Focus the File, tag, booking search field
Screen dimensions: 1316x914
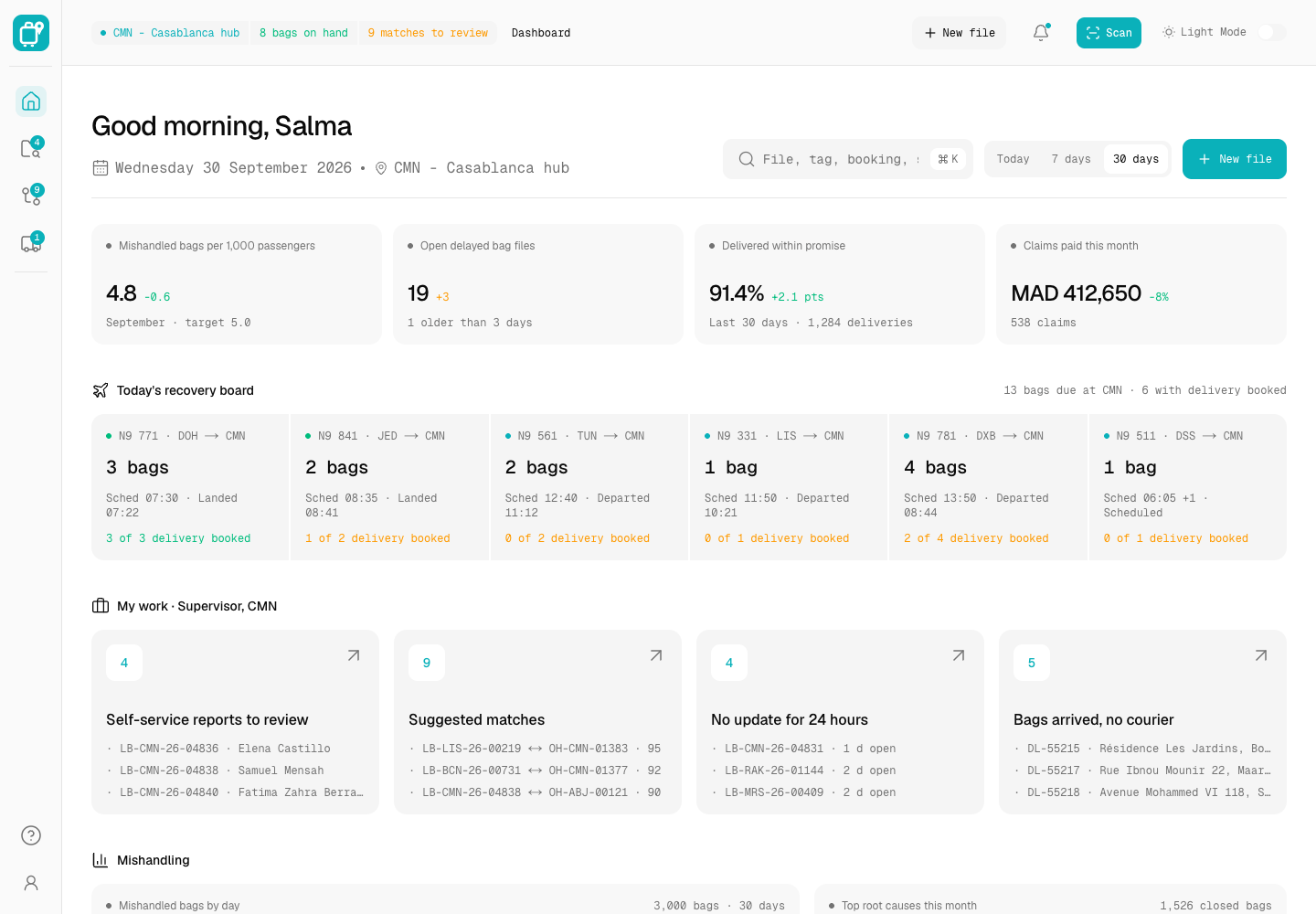click(848, 159)
